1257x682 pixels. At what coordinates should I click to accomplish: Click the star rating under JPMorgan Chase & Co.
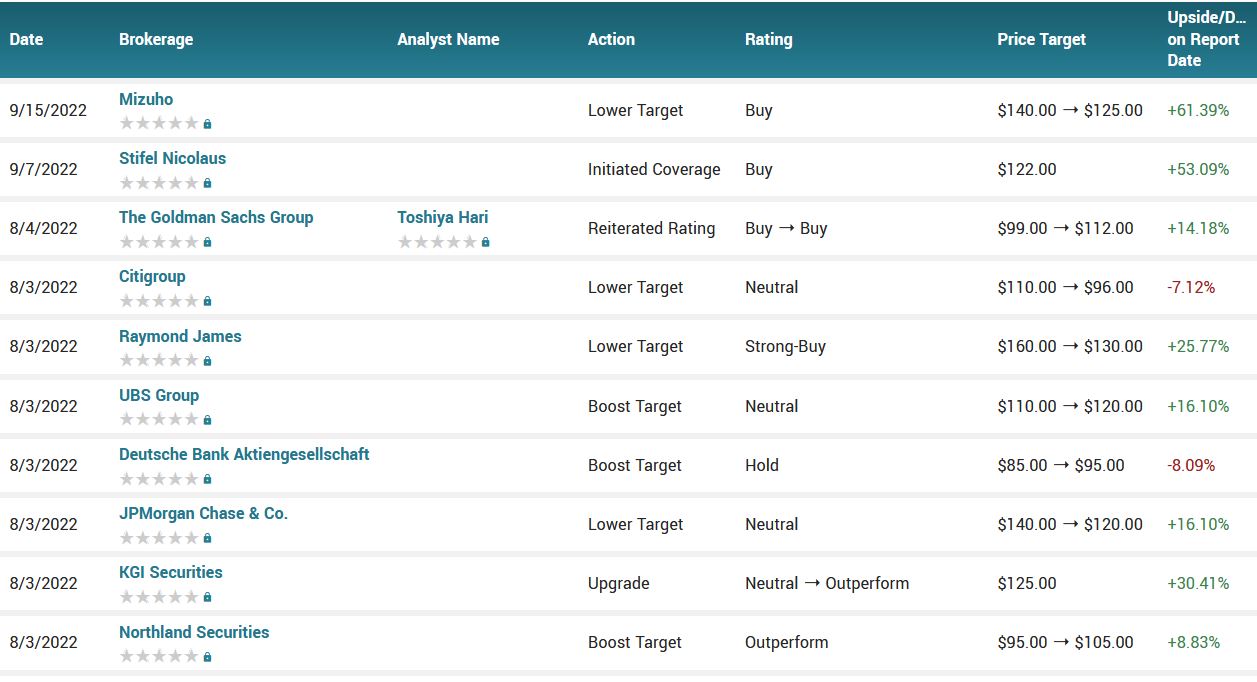coord(159,538)
